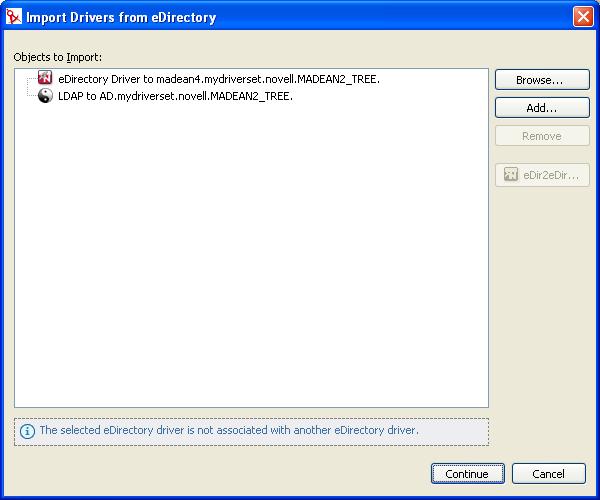The image size is (600, 500).
Task: Select LDAP to AD.mydriverset row text
Action: (175, 96)
